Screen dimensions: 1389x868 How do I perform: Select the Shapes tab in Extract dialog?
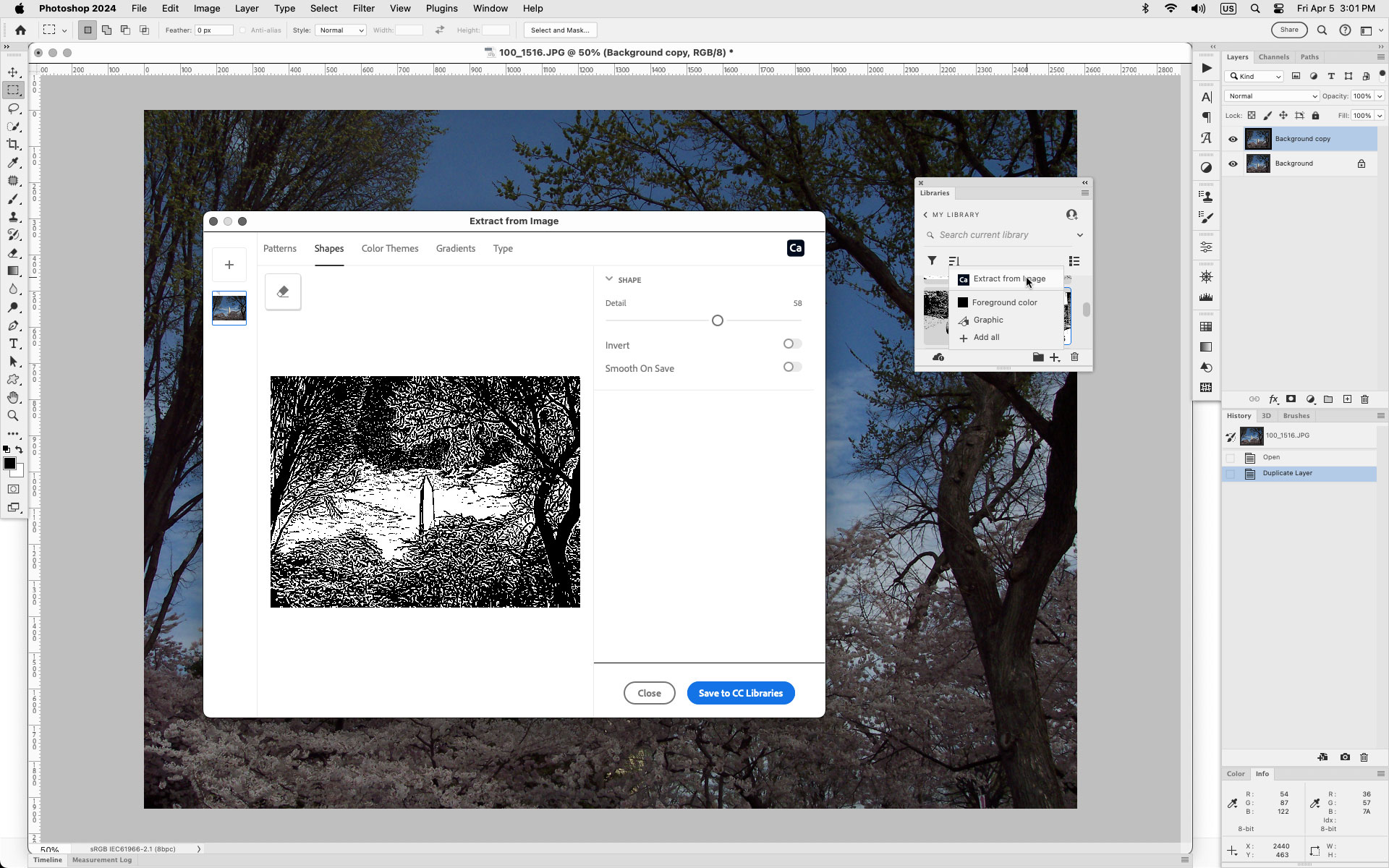pos(329,248)
